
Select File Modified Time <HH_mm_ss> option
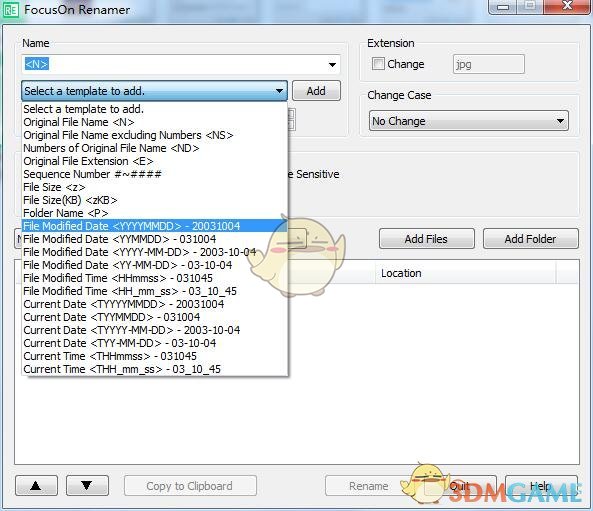click(x=154, y=291)
